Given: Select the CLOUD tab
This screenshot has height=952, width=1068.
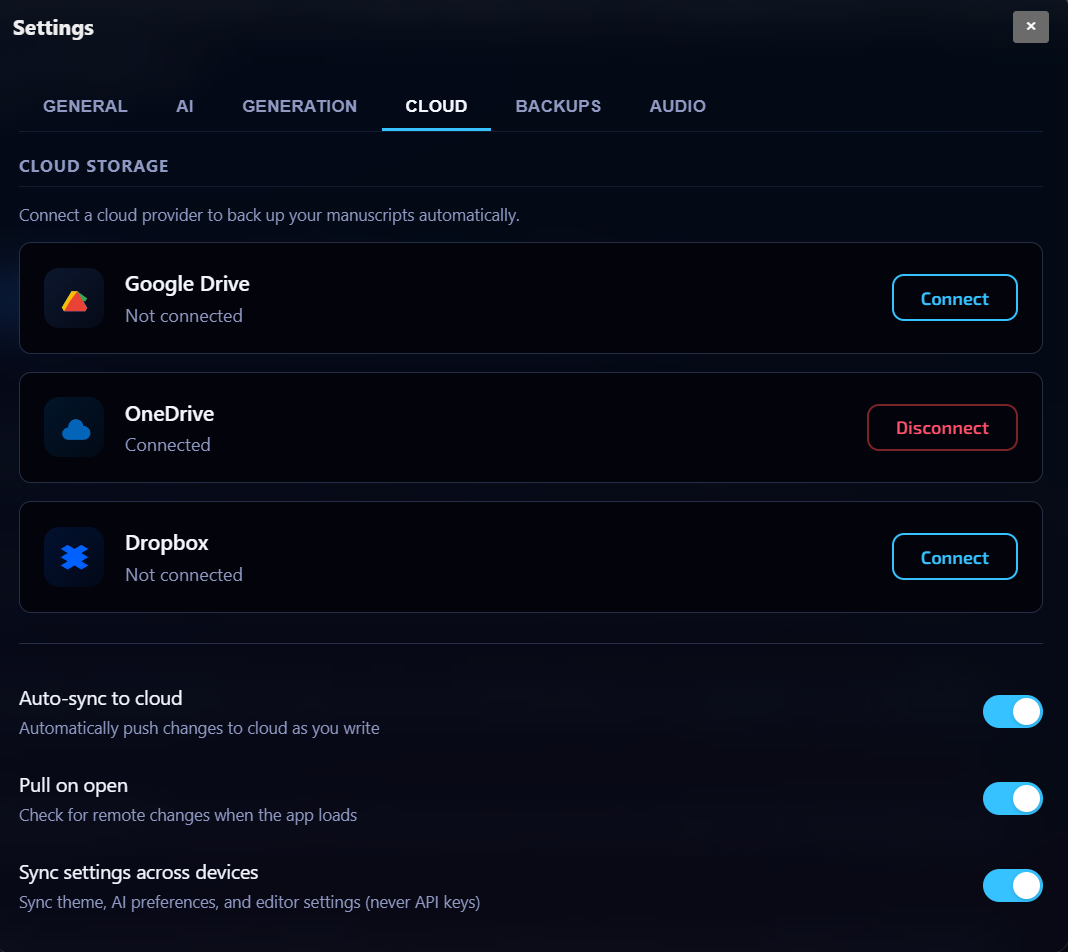Looking at the screenshot, I should 436,106.
